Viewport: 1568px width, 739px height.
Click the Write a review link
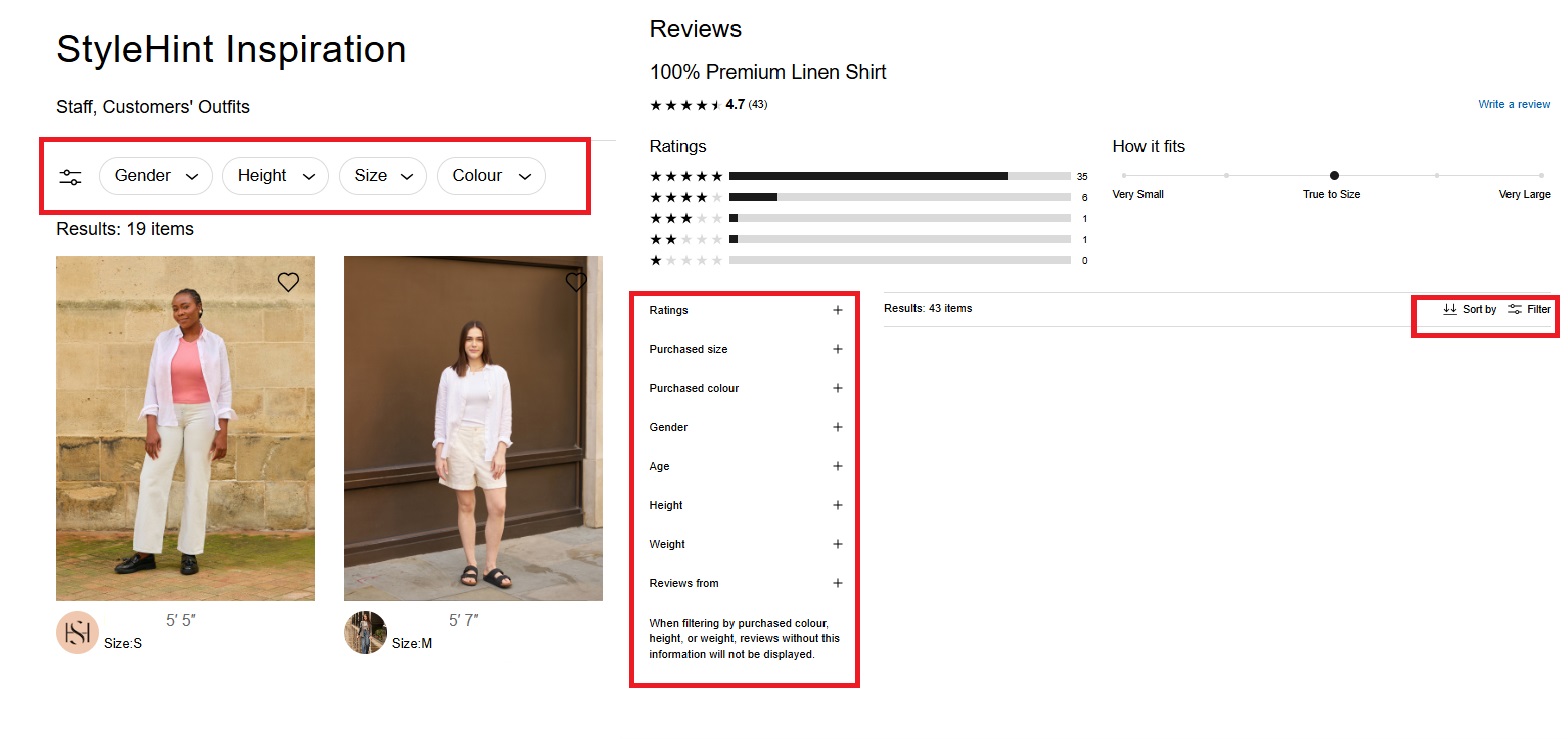1514,104
